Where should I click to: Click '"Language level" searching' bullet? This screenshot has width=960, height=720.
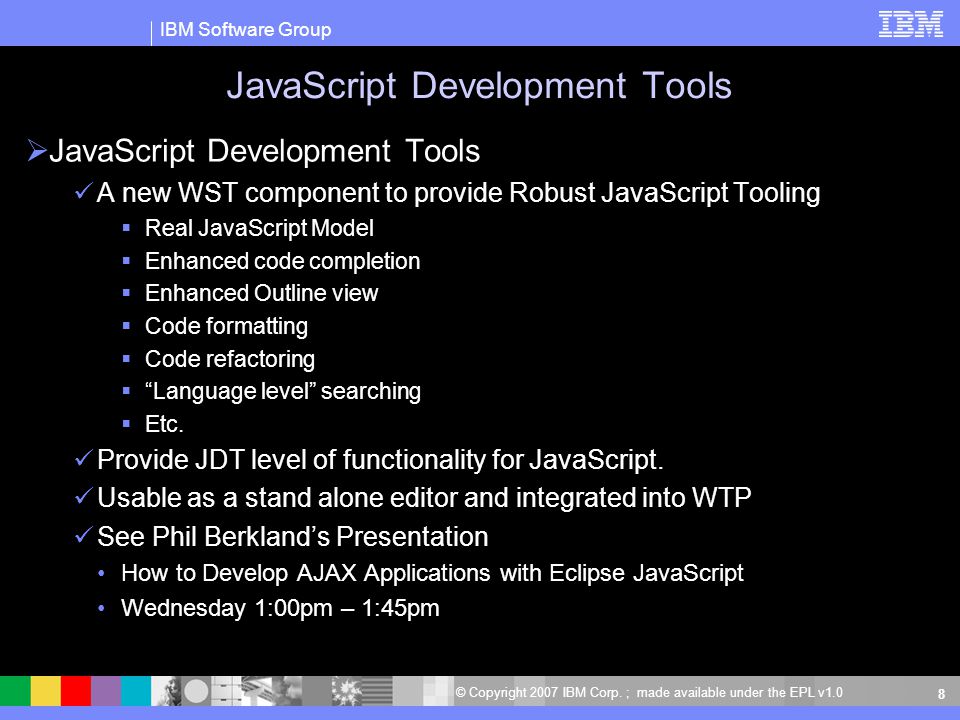pos(283,391)
